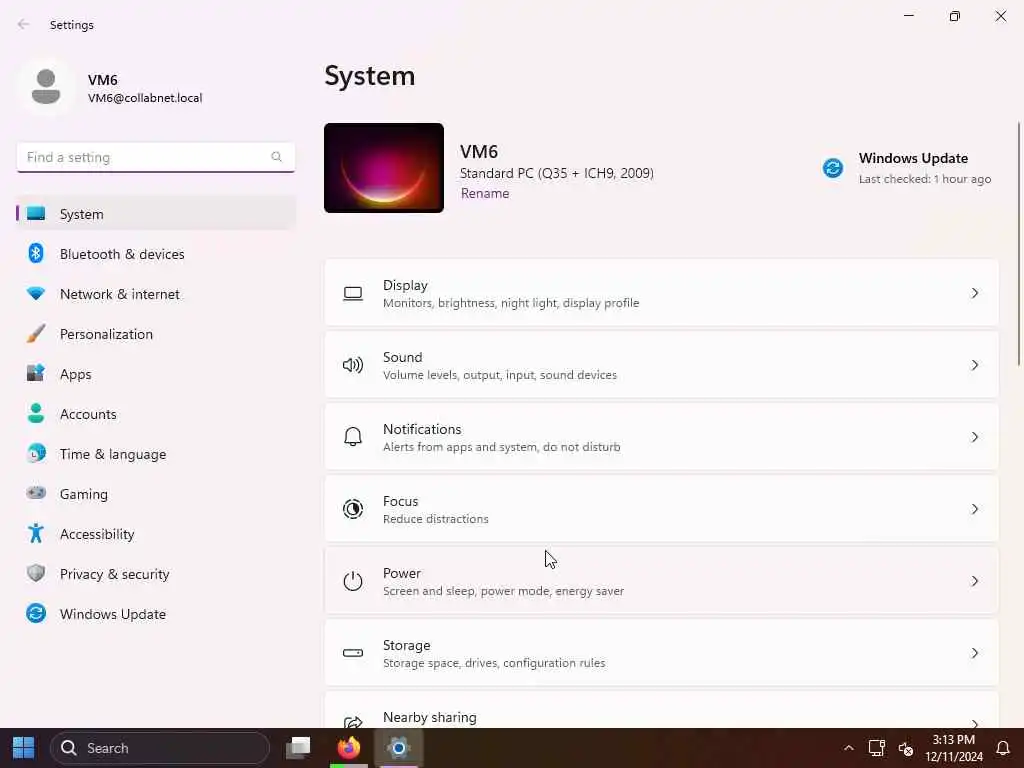
Task: Click the Find a setting field
Action: [155, 157]
